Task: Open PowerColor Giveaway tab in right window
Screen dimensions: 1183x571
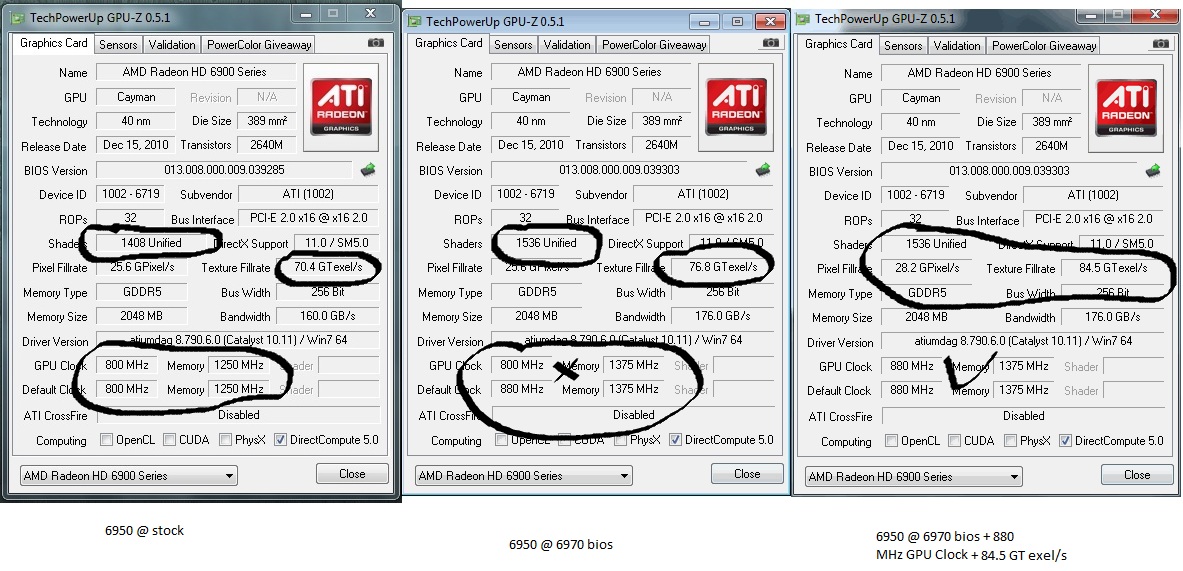Action: 1043,45
